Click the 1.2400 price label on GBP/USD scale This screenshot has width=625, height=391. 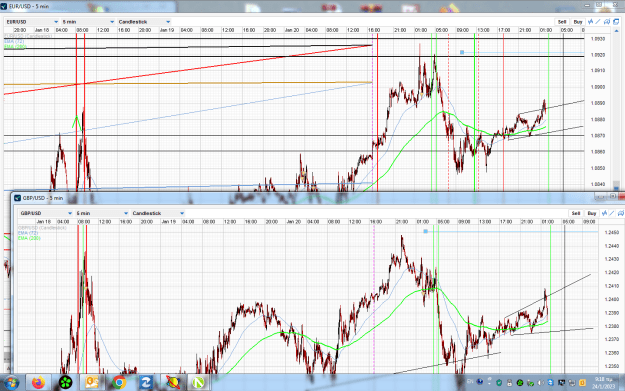pos(612,299)
